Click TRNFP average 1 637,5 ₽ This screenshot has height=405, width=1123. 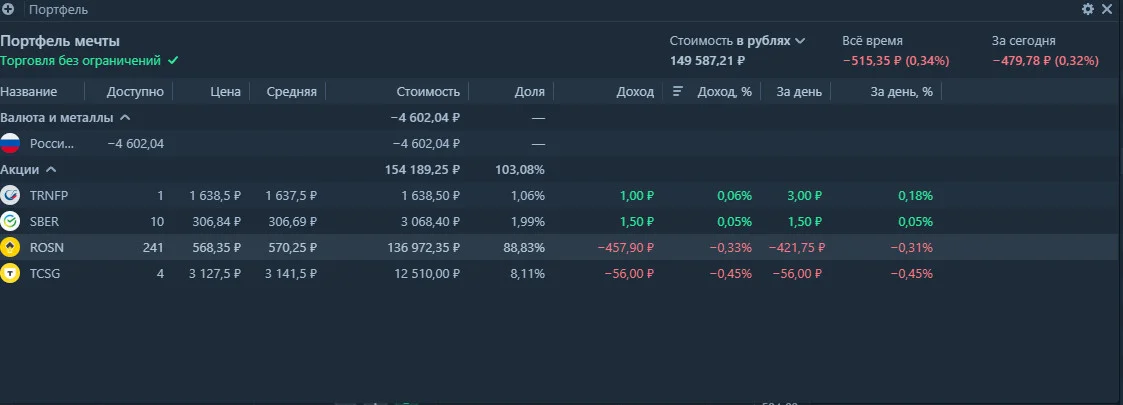click(x=291, y=196)
